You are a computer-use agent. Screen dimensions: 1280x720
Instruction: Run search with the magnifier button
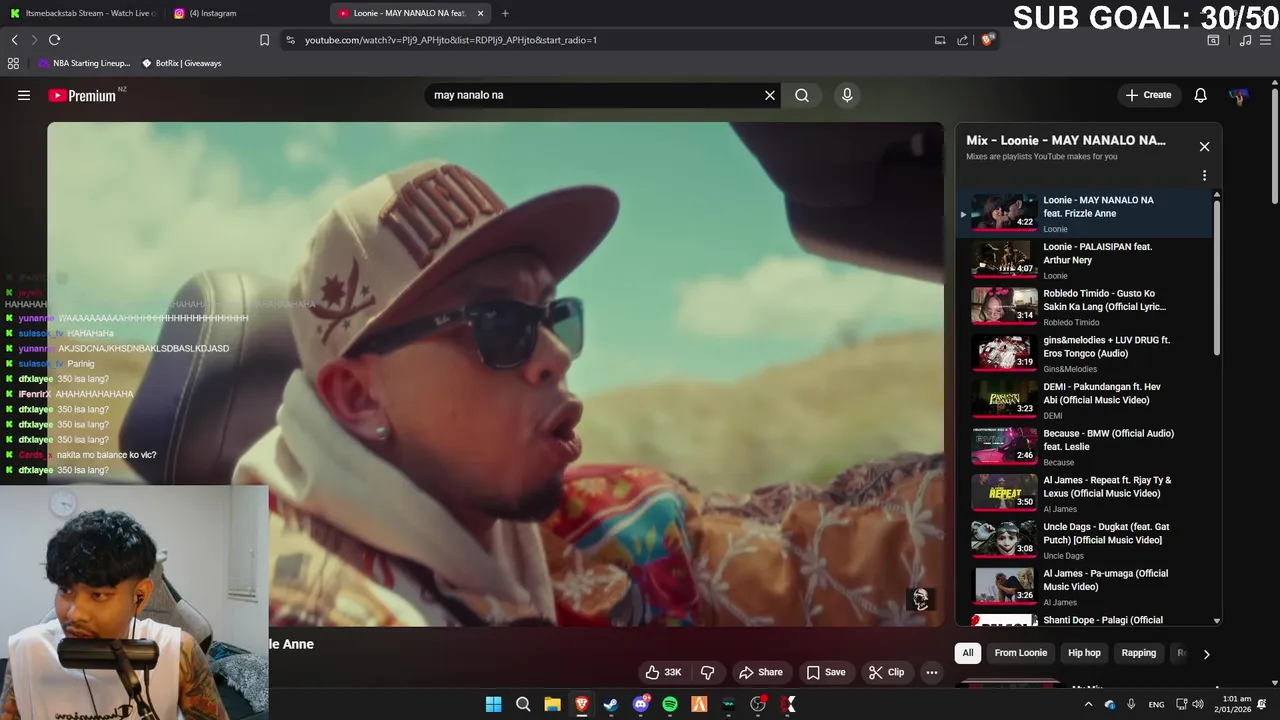[802, 95]
